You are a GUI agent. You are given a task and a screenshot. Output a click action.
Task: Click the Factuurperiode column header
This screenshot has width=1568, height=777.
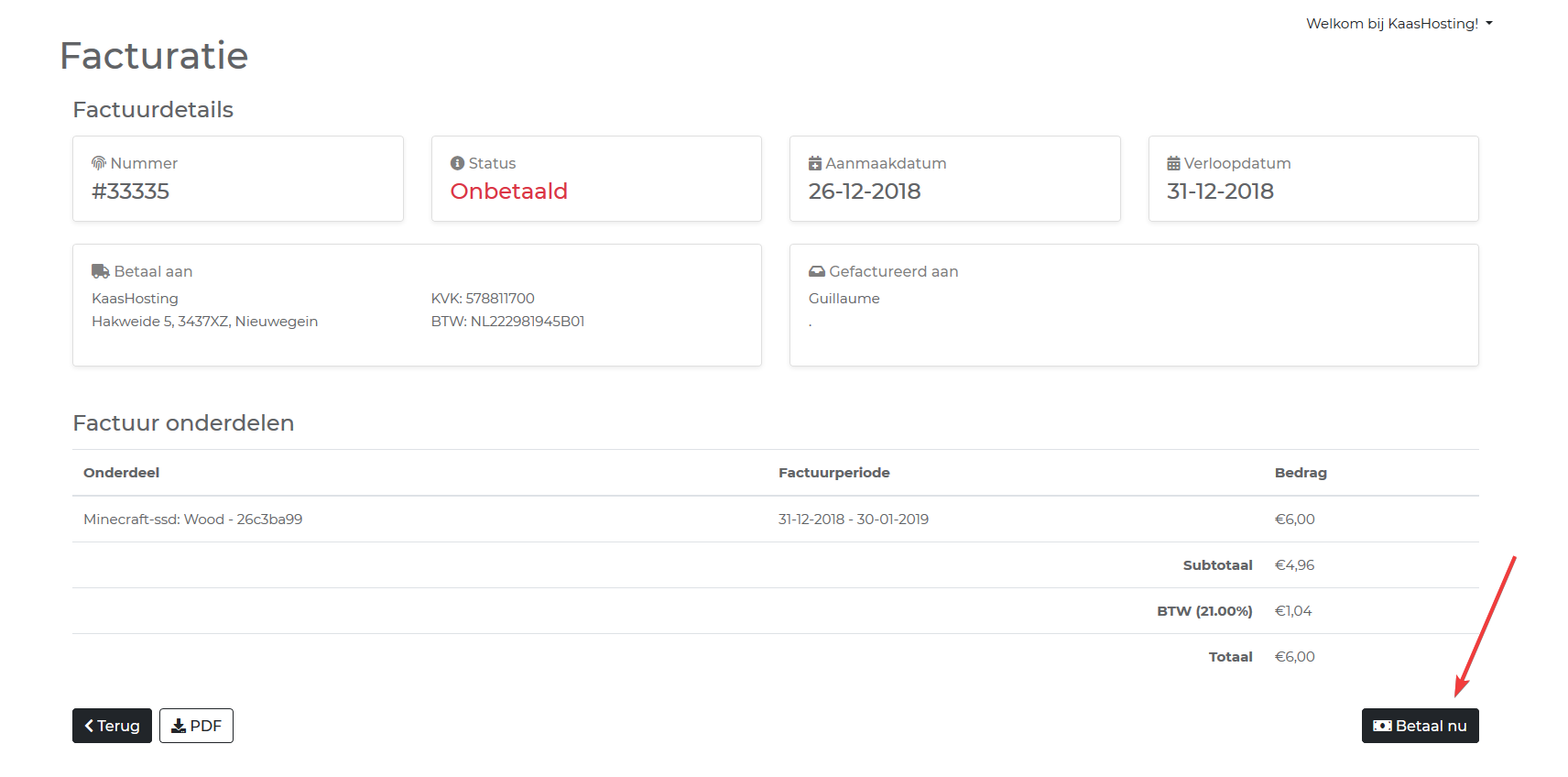(833, 473)
